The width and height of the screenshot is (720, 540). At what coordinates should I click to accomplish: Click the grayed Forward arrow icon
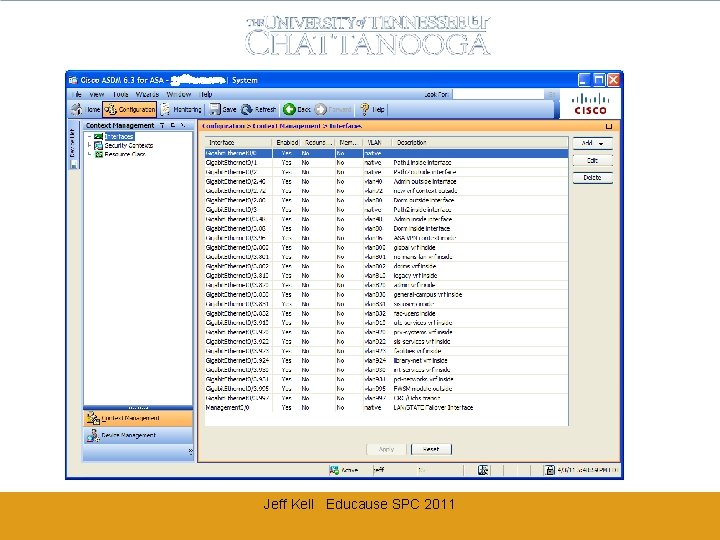(x=321, y=109)
